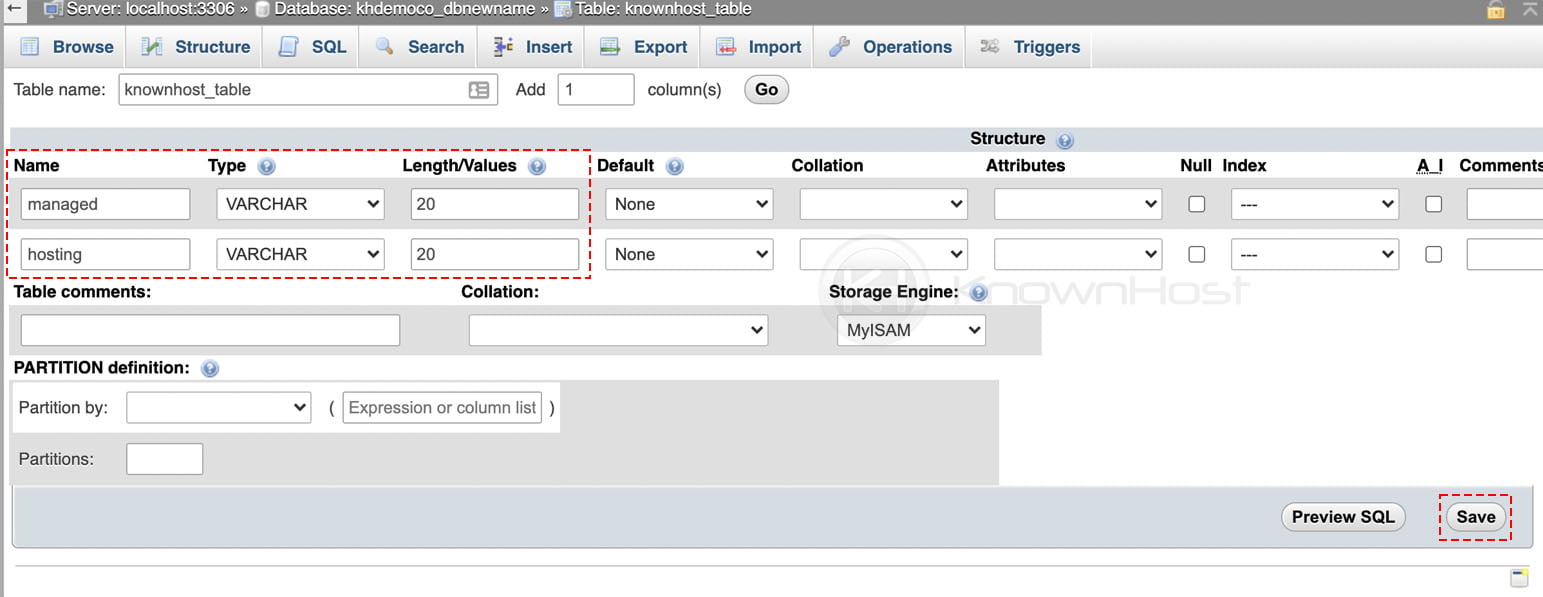Click the help icon next to Length/Values
This screenshot has width=1543, height=597.
(537, 166)
